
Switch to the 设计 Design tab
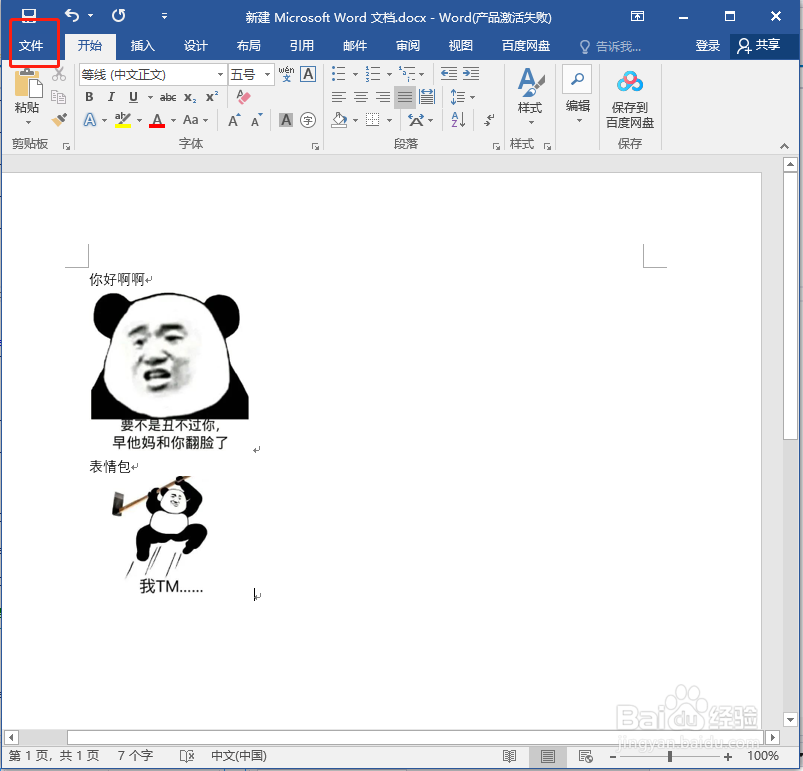pos(196,46)
